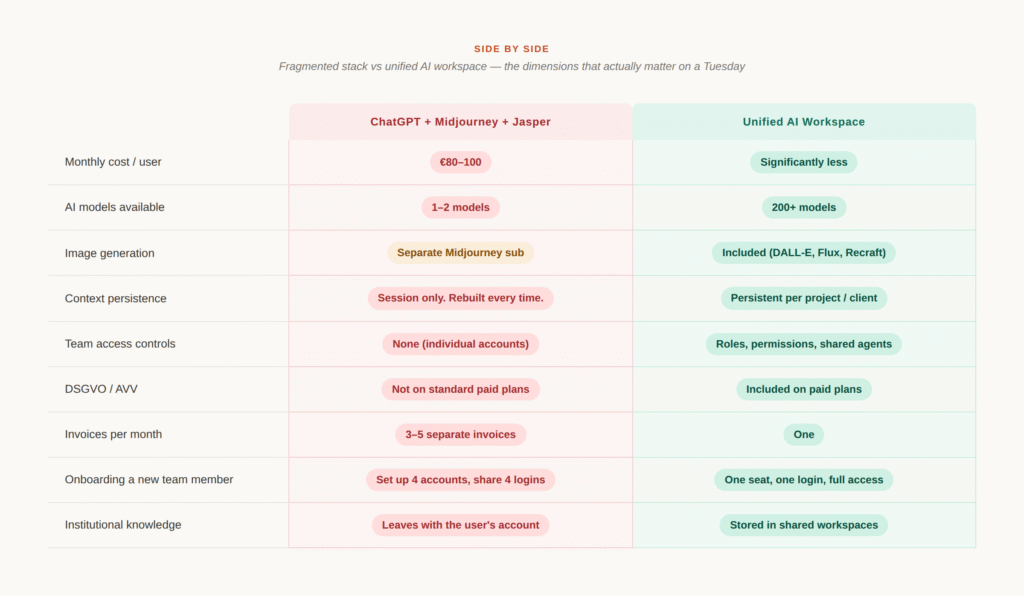Click the "Separate Midjourney sub" yellow pill
Screen dimensions: 1024x596
pos(460,253)
